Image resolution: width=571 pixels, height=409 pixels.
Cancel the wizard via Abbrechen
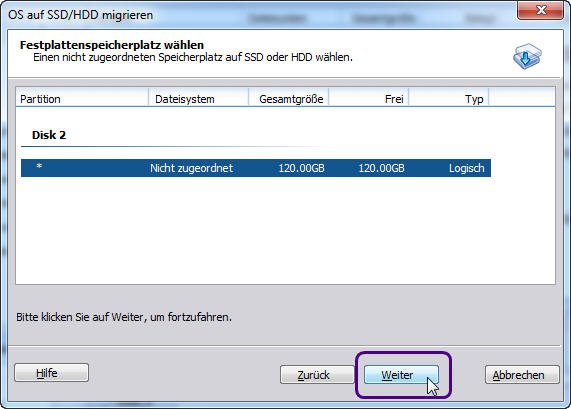pyautogui.click(x=522, y=375)
